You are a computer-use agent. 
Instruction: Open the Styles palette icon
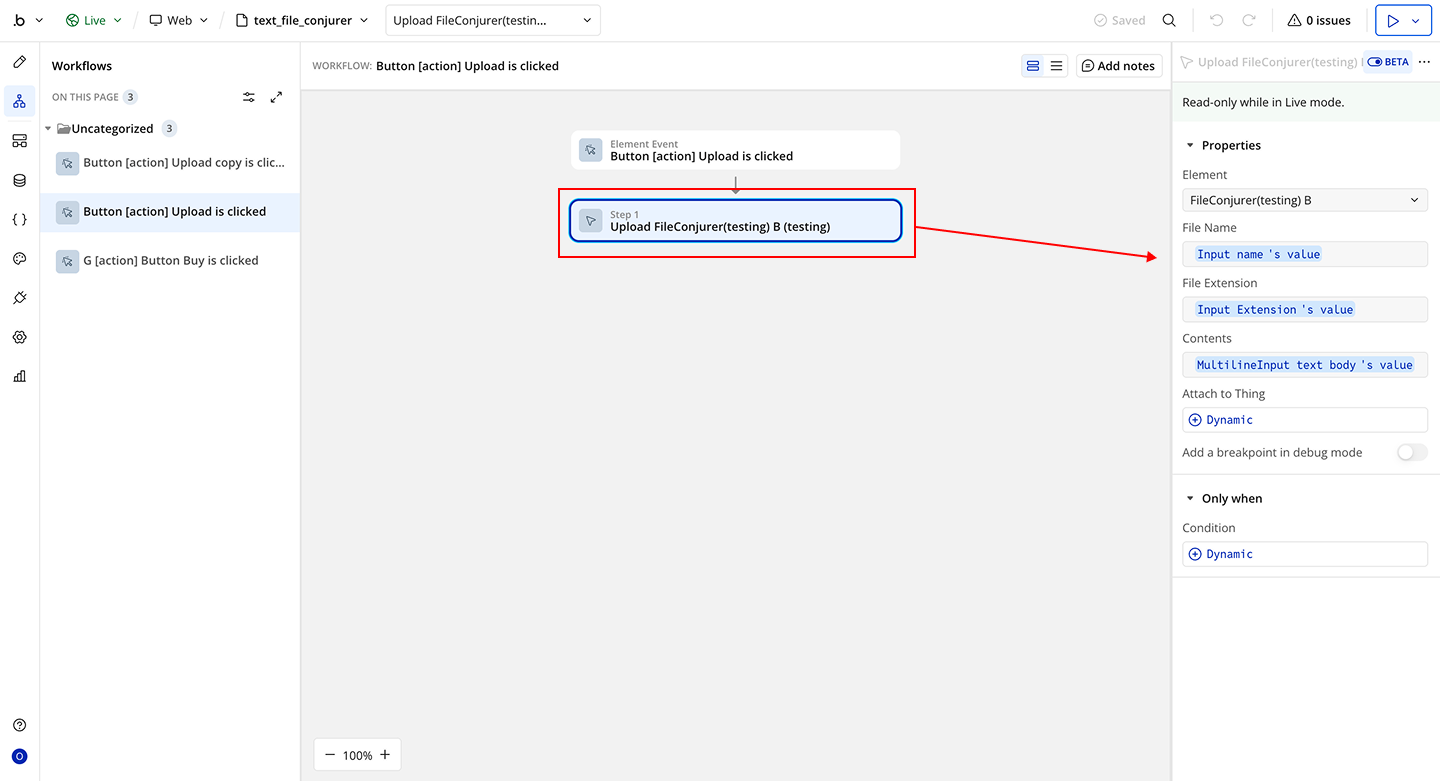point(19,258)
